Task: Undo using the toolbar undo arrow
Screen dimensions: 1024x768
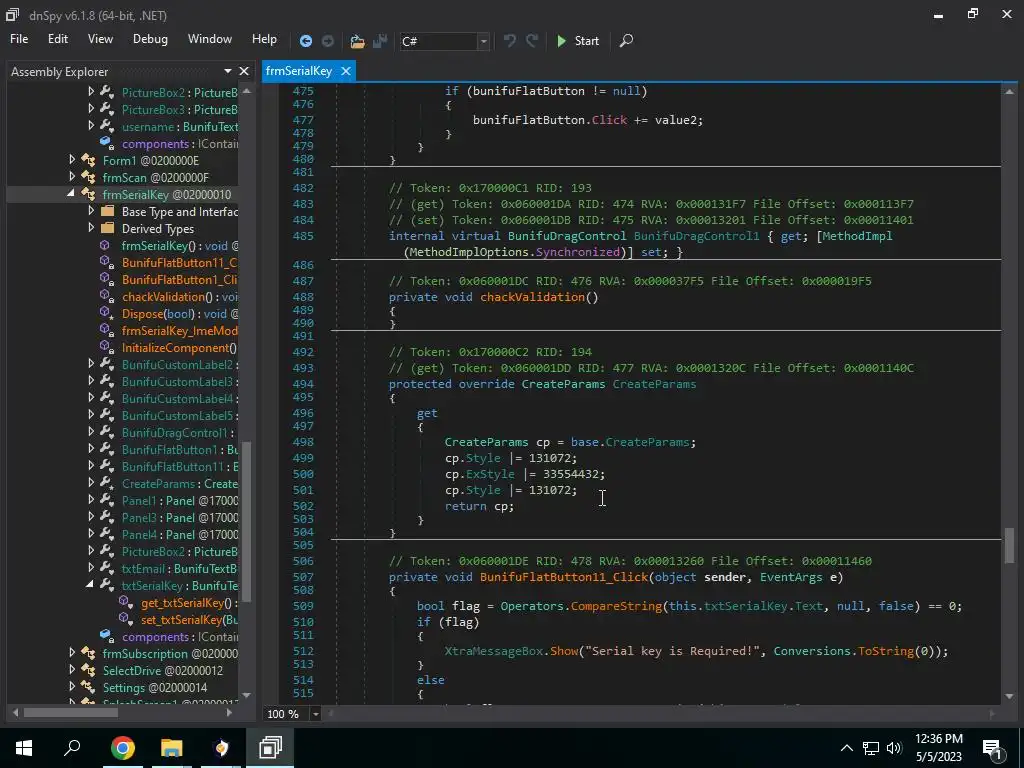Action: click(509, 40)
